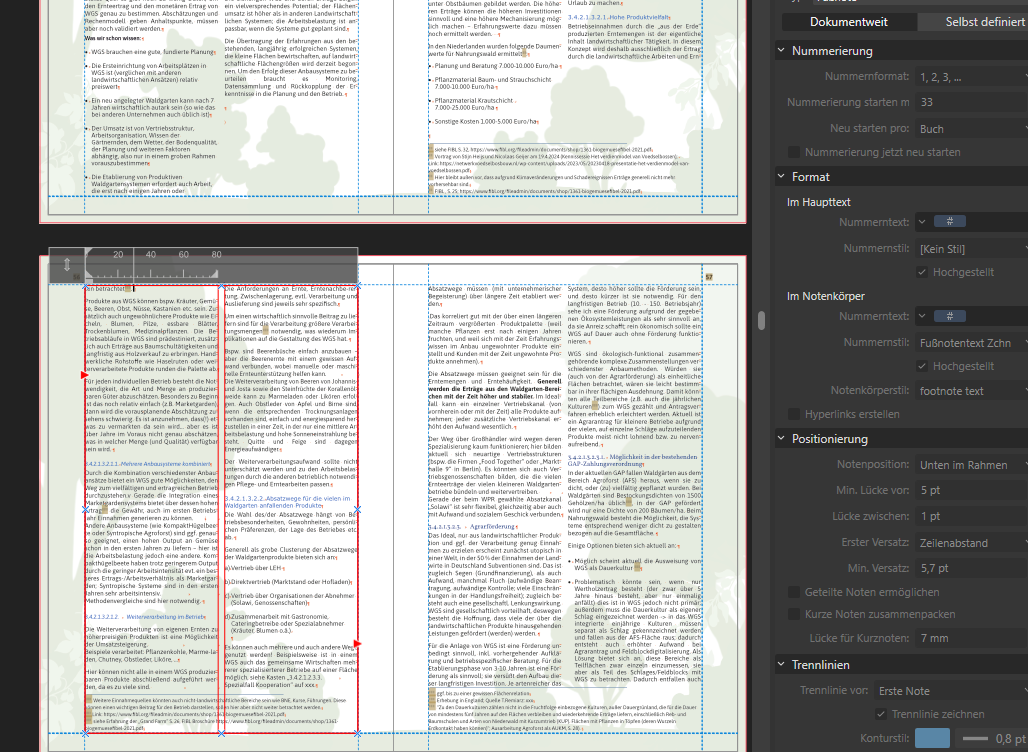Open the Nummernformat dropdown

coord(972,77)
